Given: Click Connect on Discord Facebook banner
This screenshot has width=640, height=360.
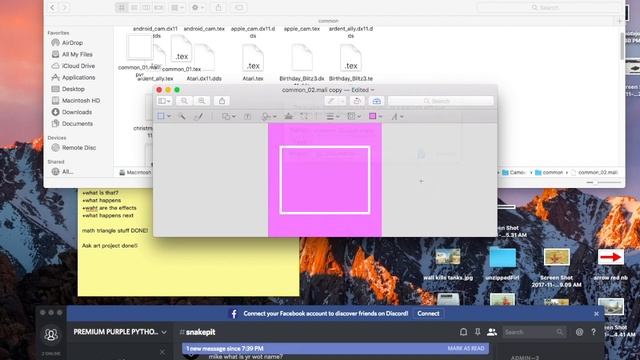Looking at the screenshot, I should coord(428,313).
